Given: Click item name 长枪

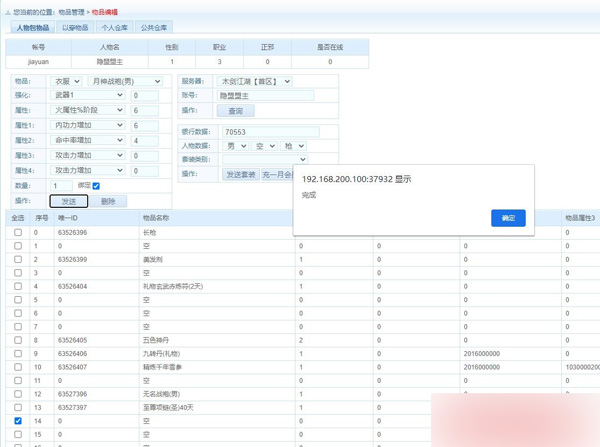Looking at the screenshot, I should click(149, 233).
